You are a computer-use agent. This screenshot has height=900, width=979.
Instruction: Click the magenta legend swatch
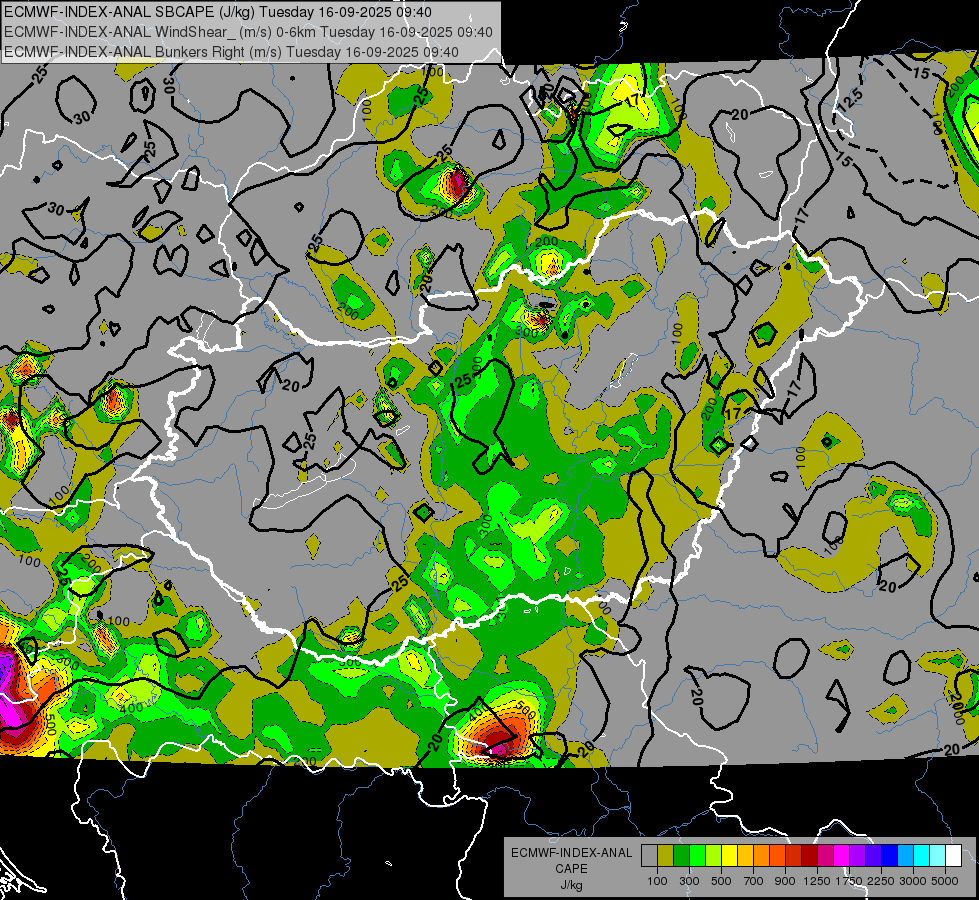click(x=842, y=855)
